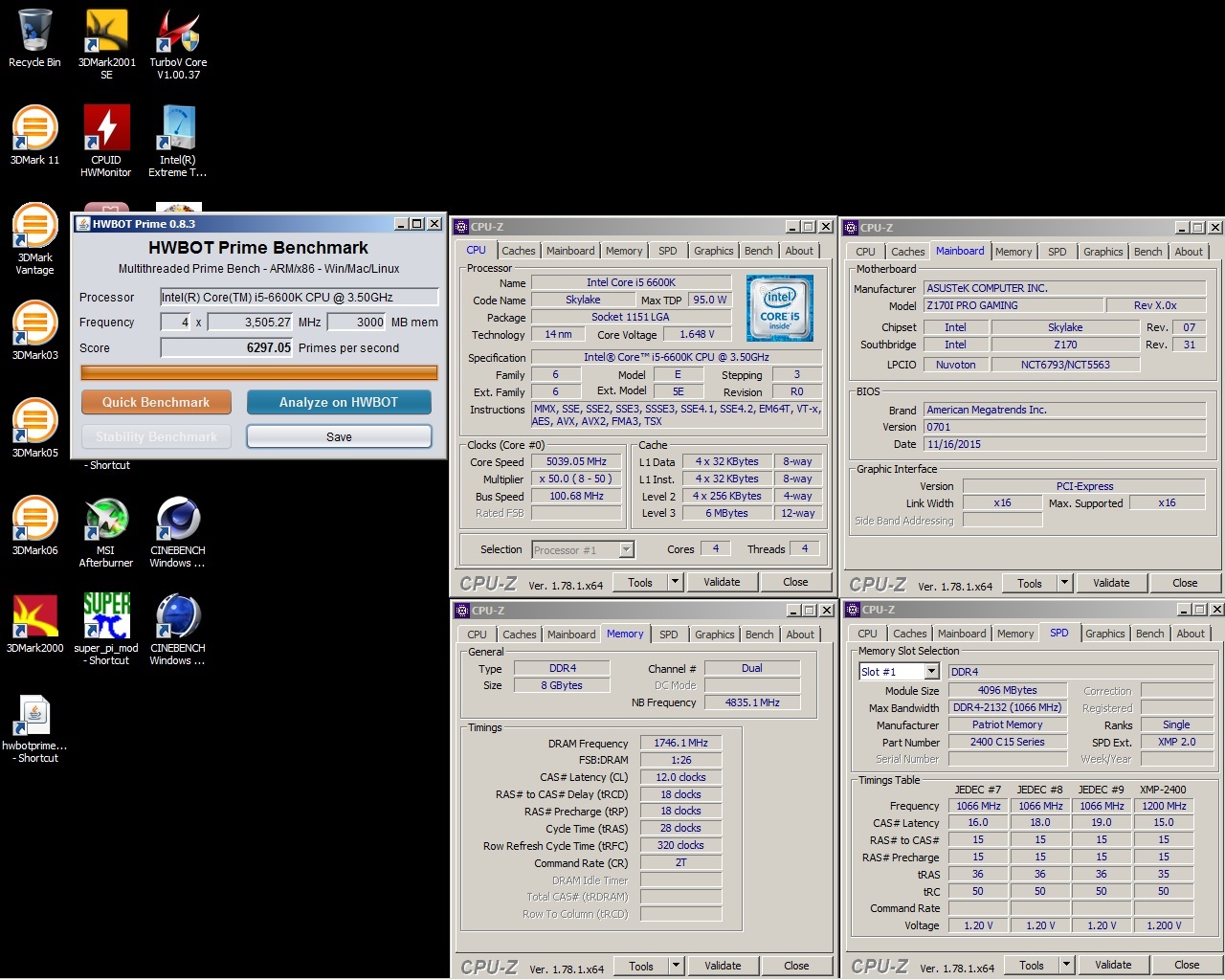
Task: Open 3DMark2000 desktop icon
Action: 34,623
